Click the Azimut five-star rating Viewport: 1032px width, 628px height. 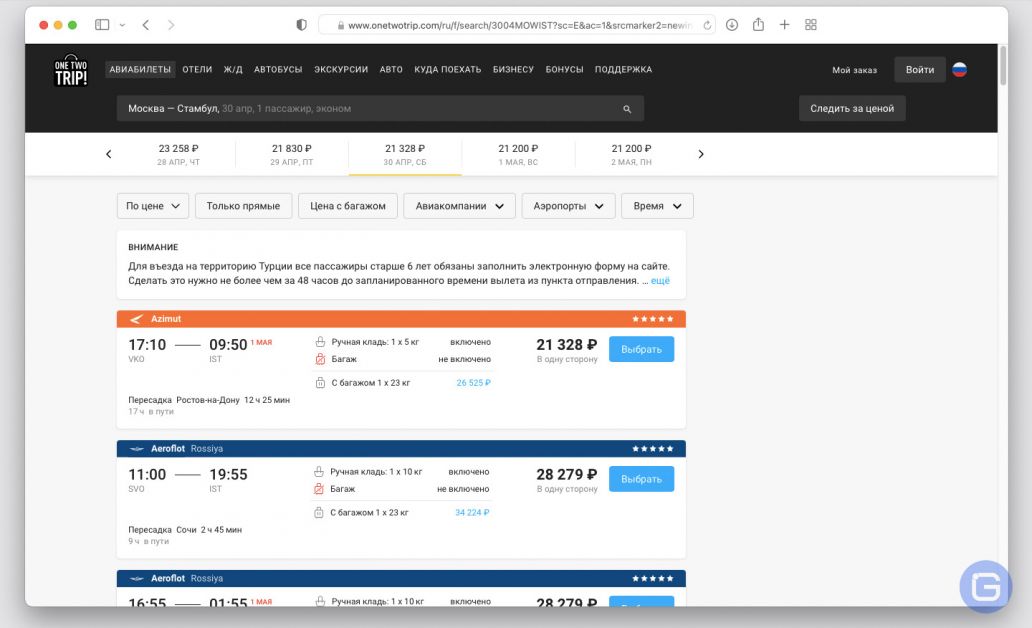(652, 319)
